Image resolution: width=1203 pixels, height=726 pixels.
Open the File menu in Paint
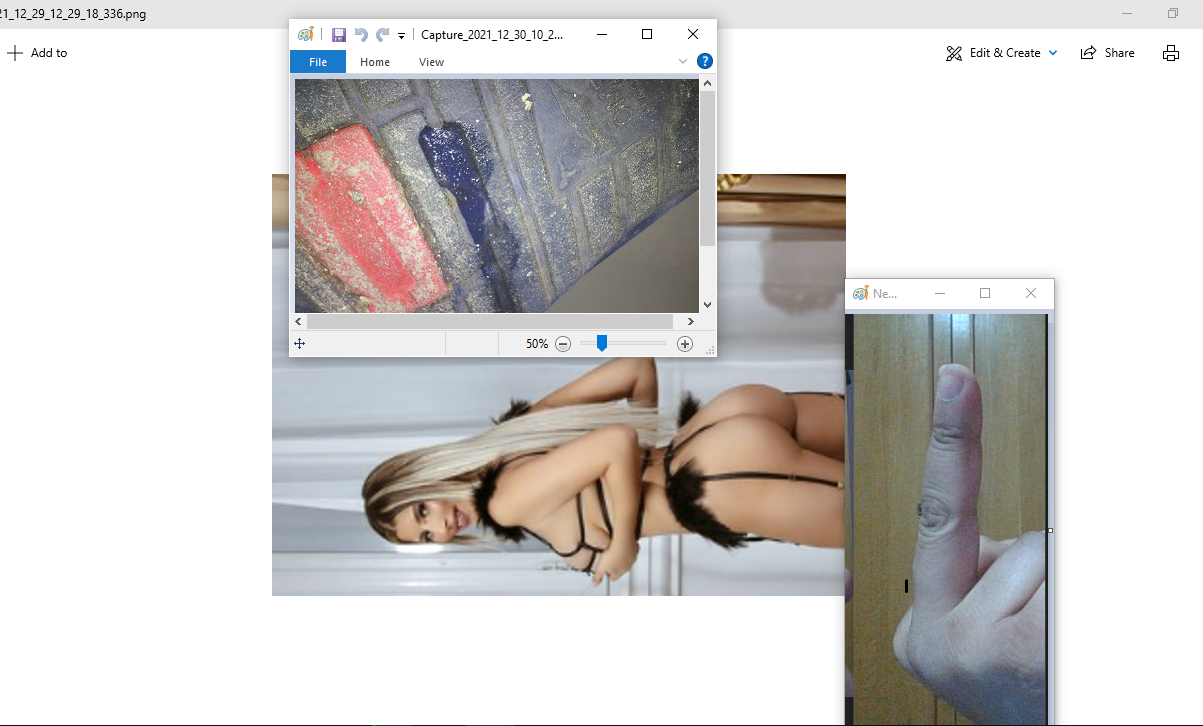coord(318,62)
